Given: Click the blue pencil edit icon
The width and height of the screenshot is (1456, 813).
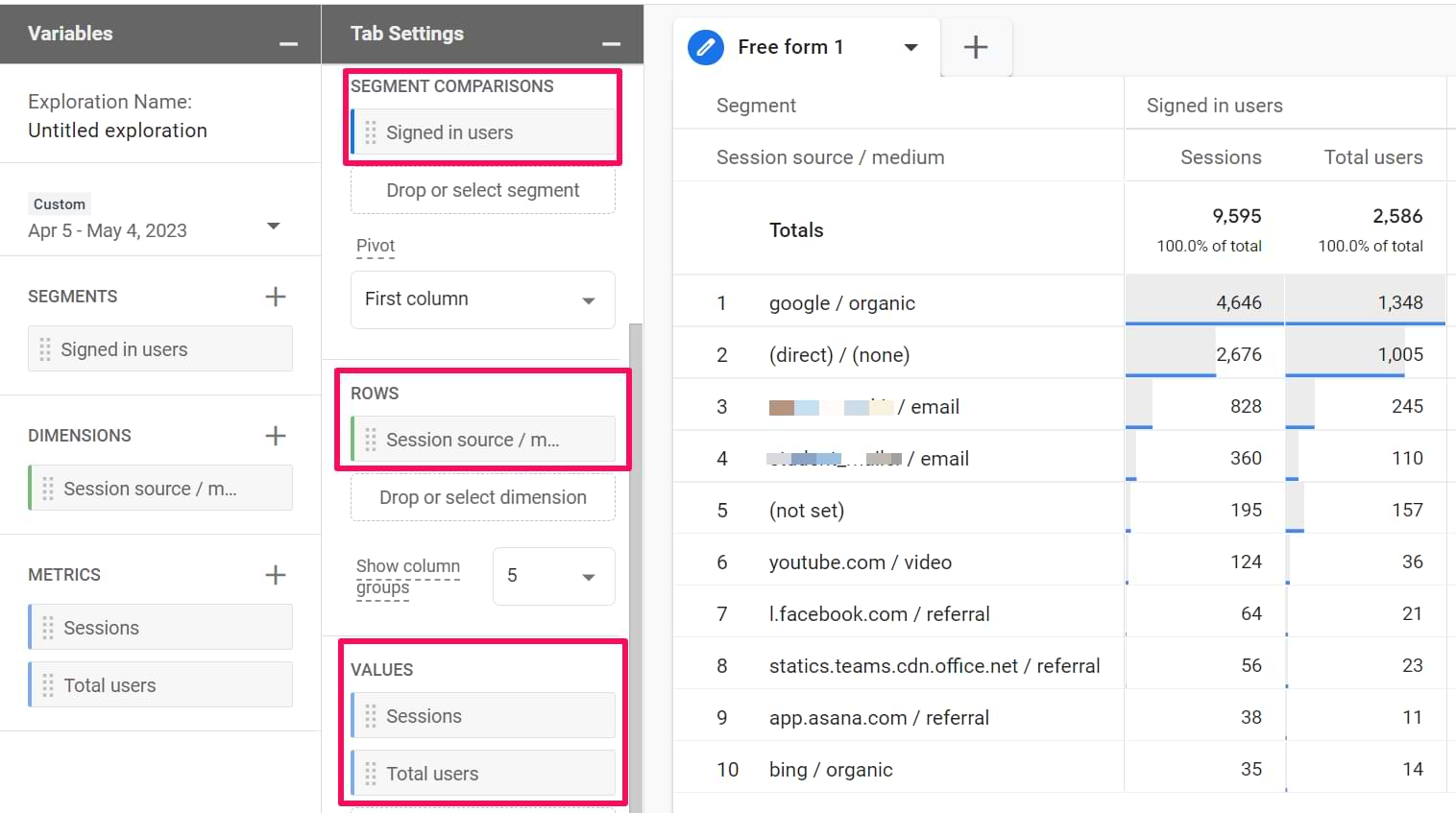Looking at the screenshot, I should pyautogui.click(x=706, y=47).
